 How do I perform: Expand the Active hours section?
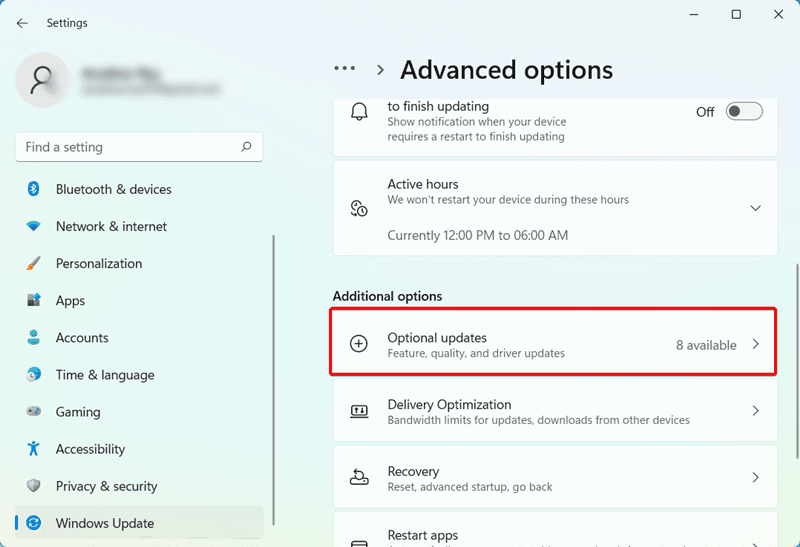click(x=755, y=208)
